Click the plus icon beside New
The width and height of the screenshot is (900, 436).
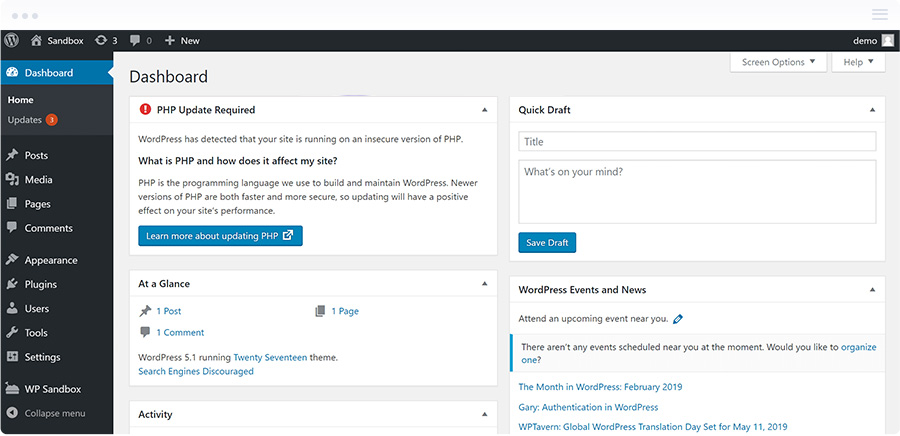169,40
